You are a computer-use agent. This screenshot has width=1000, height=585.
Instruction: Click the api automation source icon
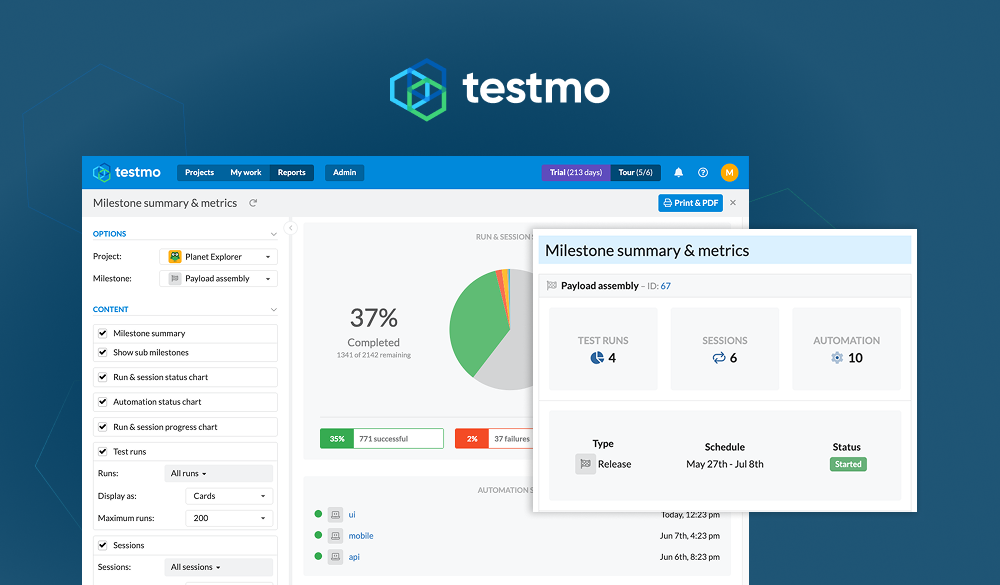click(335, 557)
